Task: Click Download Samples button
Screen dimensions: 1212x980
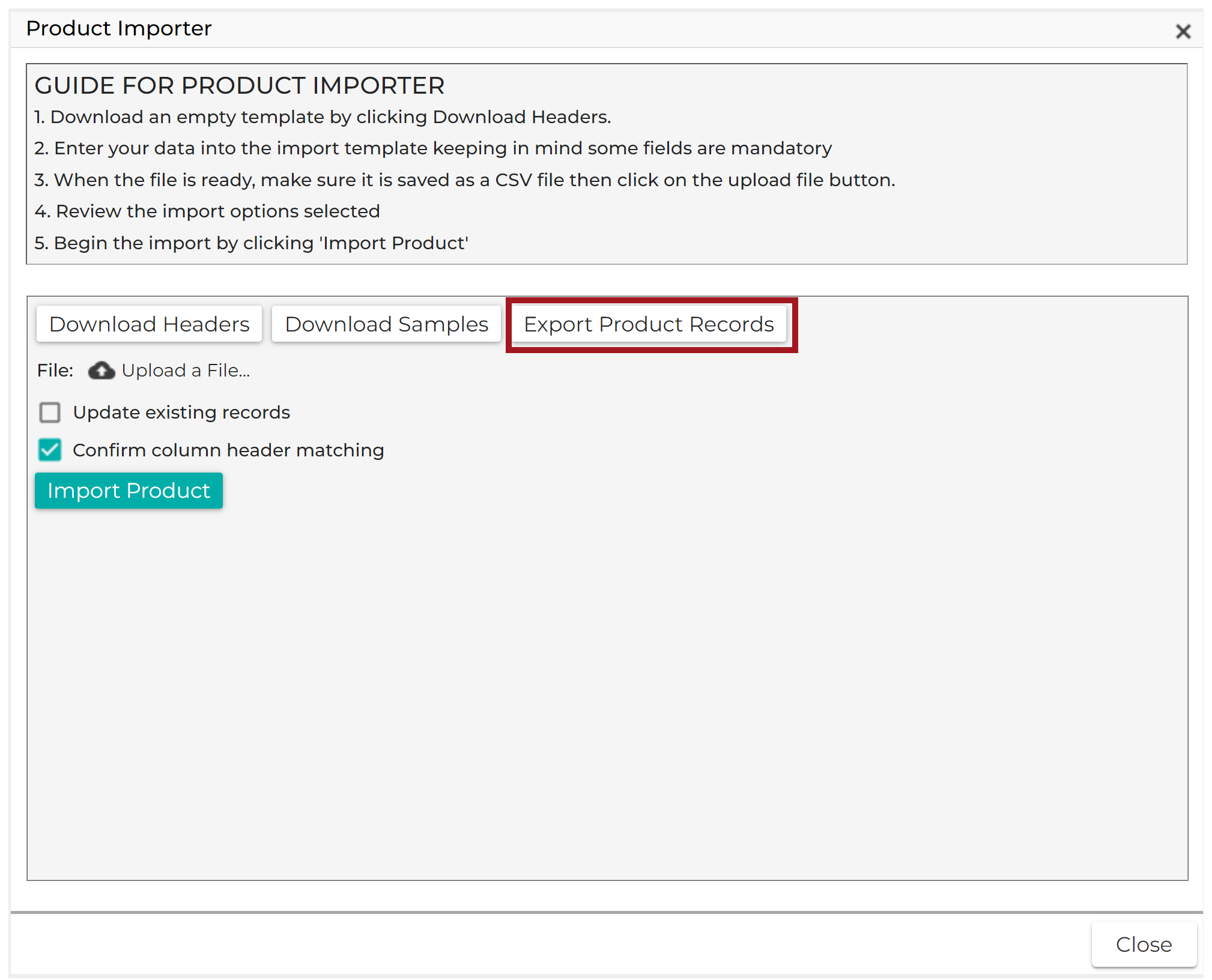Action: point(386,324)
